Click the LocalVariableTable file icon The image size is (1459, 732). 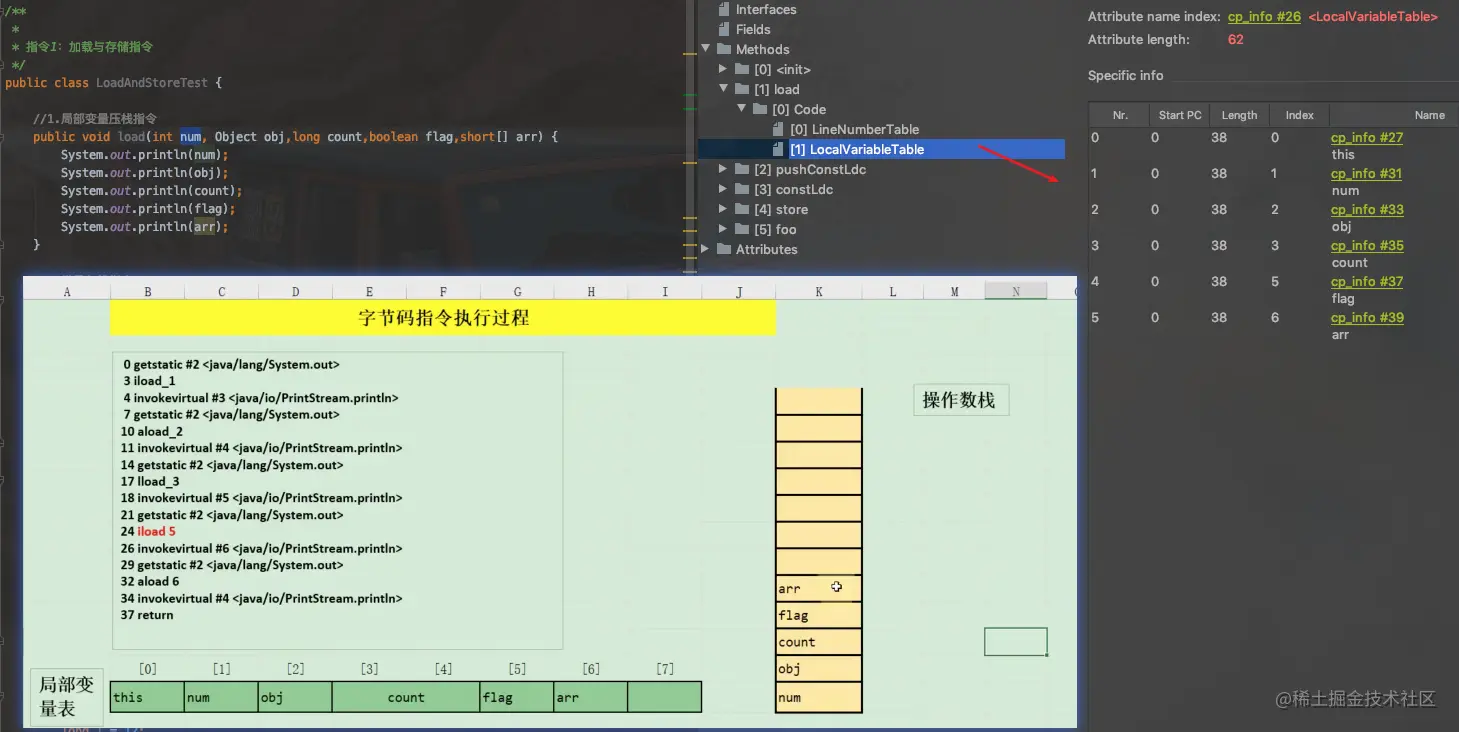pos(779,149)
